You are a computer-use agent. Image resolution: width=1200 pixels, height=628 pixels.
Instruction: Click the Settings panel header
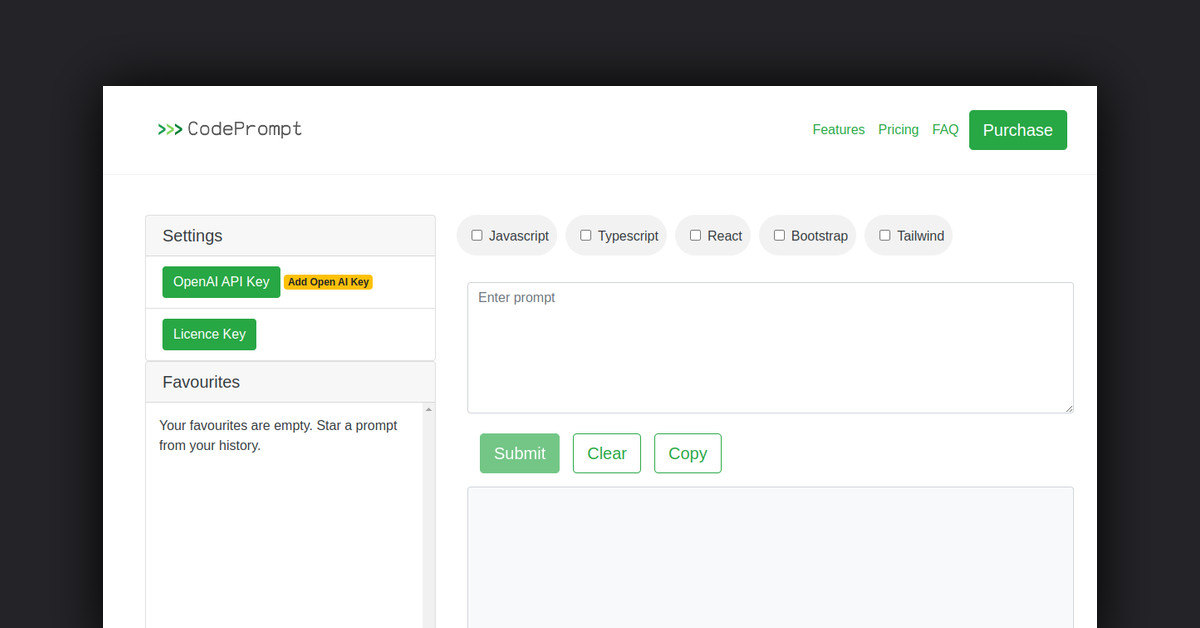[192, 235]
